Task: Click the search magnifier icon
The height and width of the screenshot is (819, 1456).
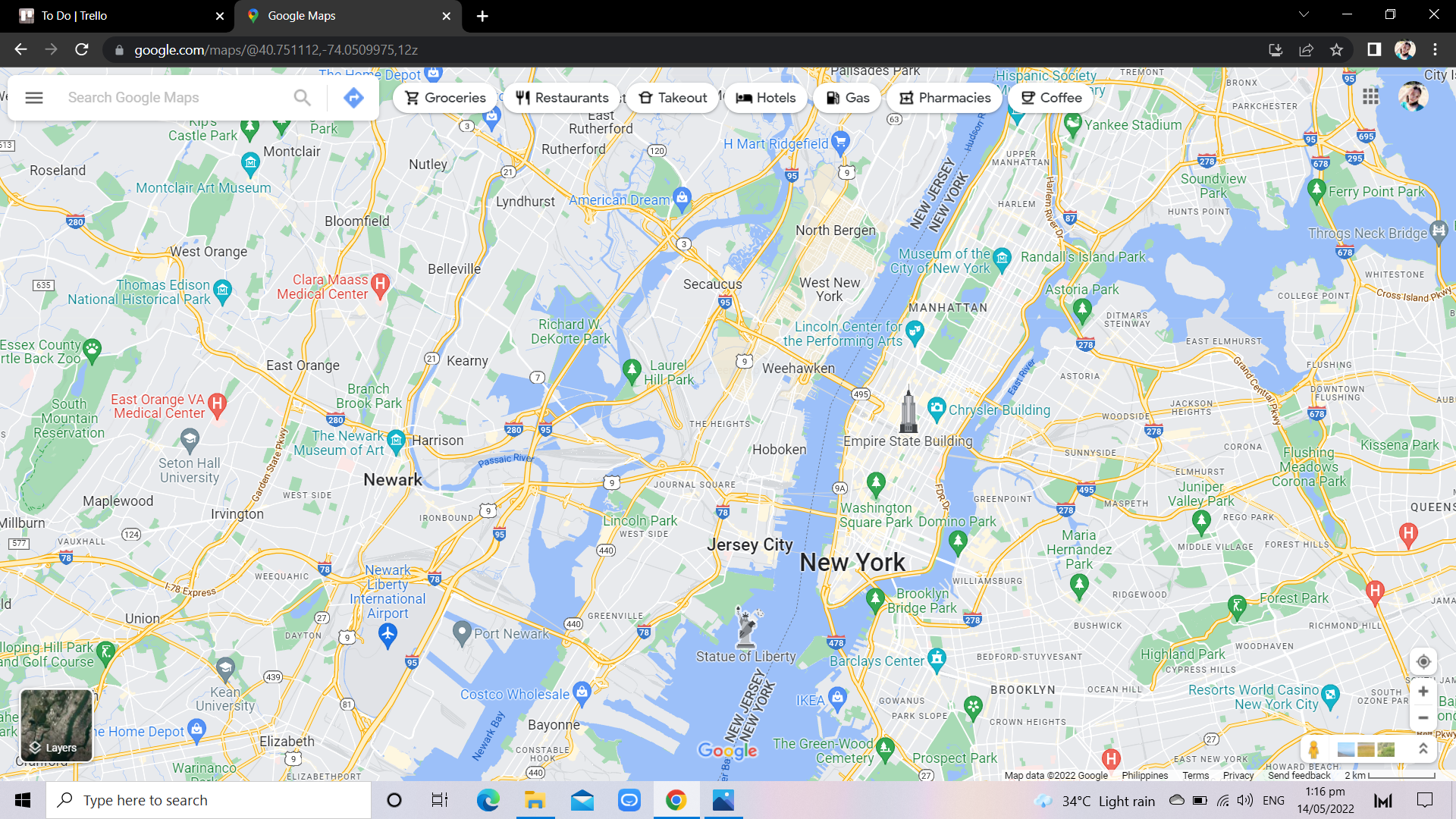Action: (x=302, y=98)
